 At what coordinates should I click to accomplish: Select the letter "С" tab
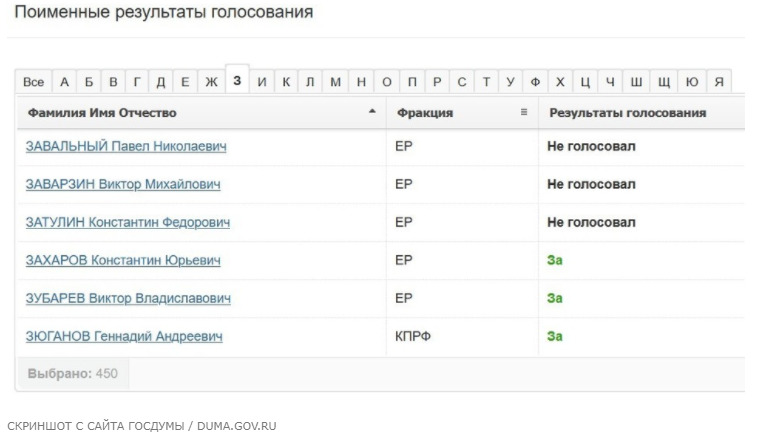462,82
